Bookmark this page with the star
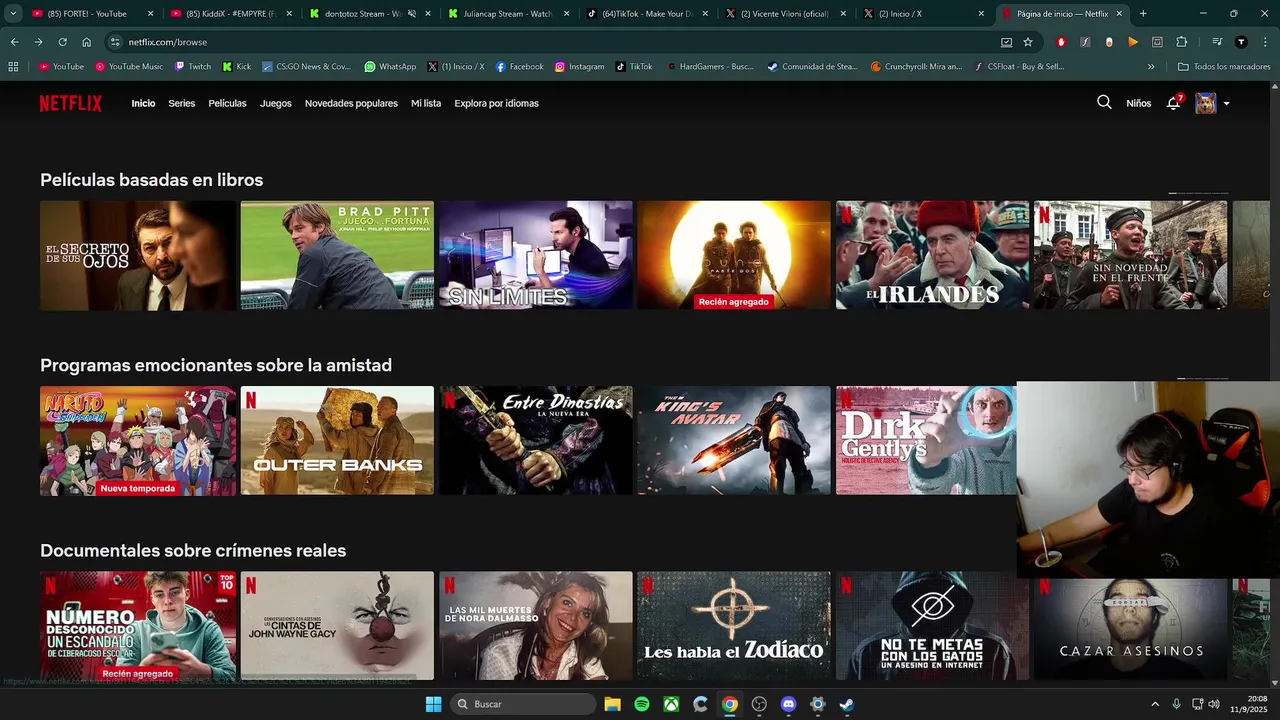Viewport: 1280px width, 720px height. pyautogui.click(x=1028, y=42)
